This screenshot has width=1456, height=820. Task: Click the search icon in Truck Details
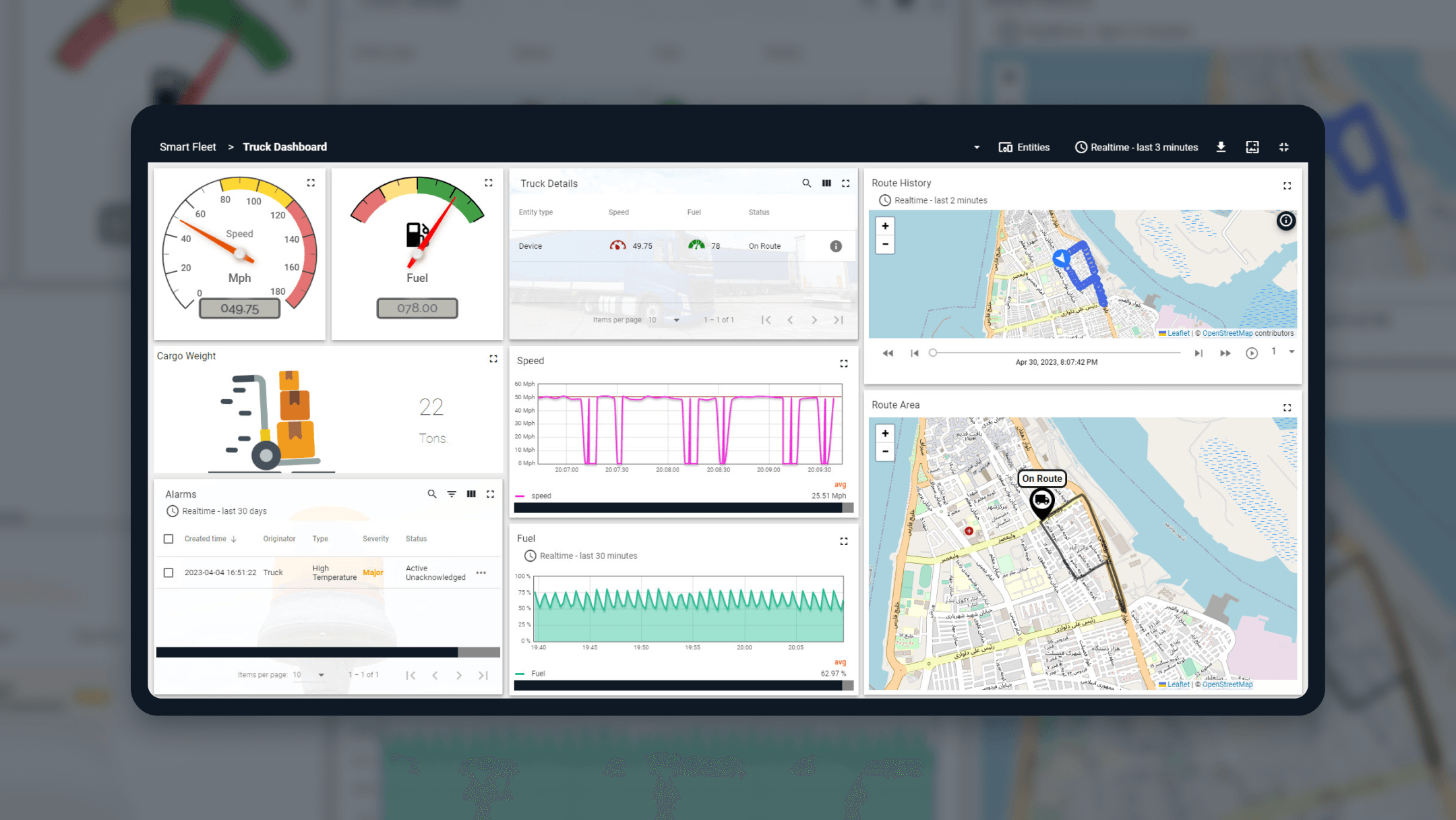pos(806,183)
